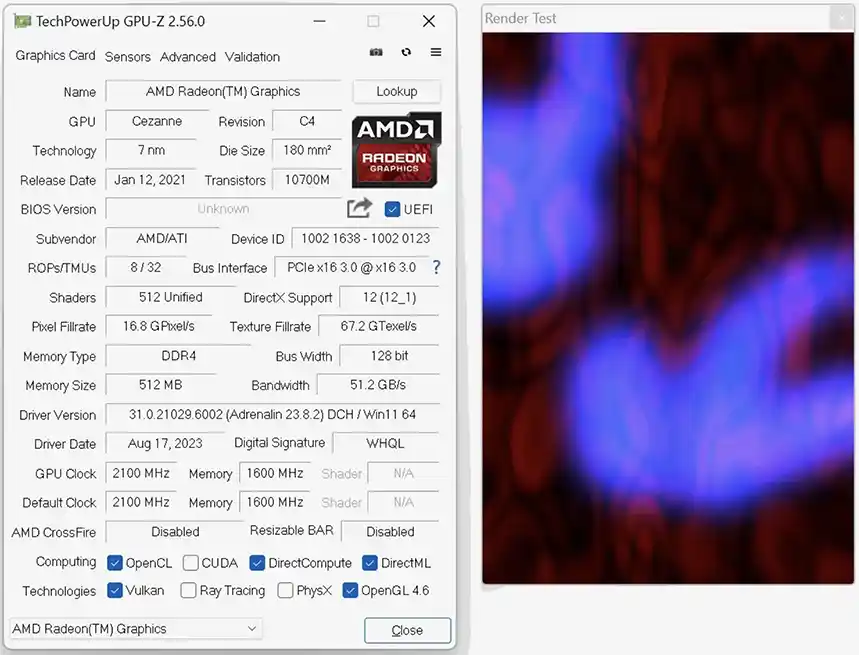Click the screenshot camera icon
Viewport: 859px width, 655px height.
[376, 52]
